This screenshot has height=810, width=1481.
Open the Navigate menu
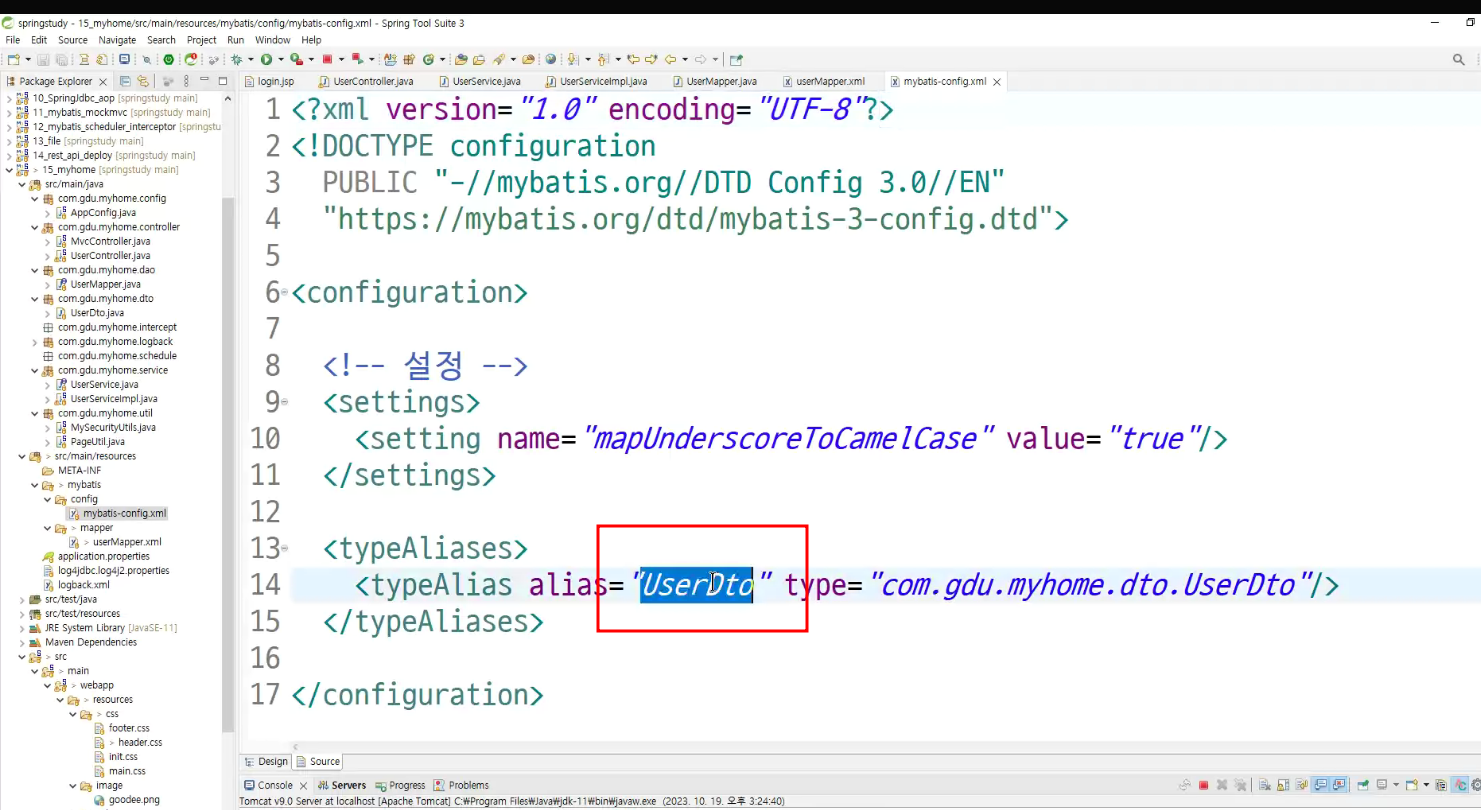point(117,40)
